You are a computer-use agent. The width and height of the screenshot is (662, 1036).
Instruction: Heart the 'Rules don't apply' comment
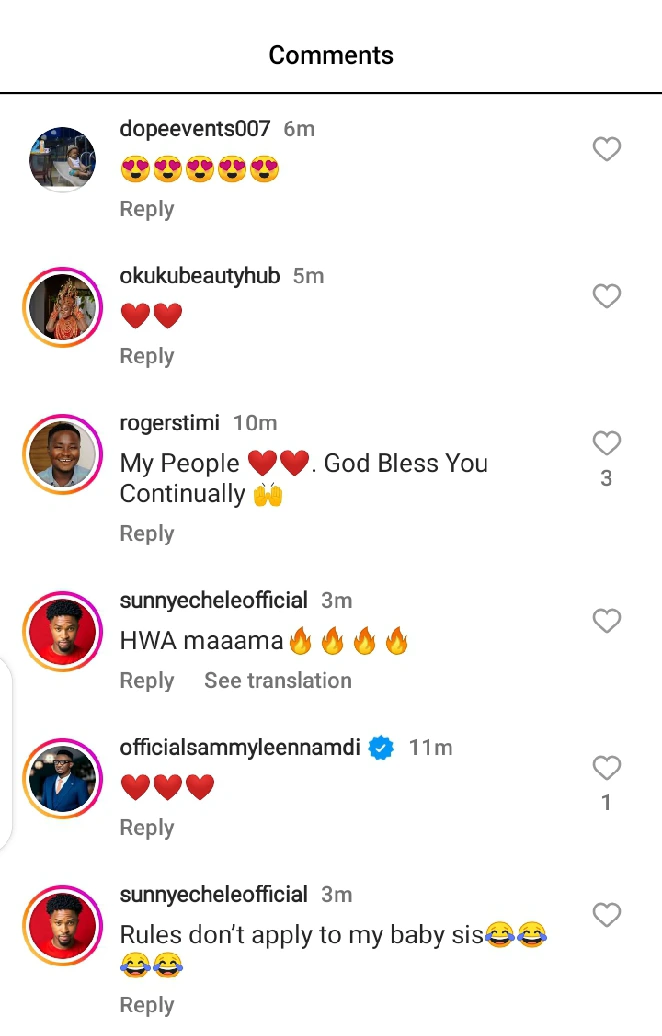(607, 915)
